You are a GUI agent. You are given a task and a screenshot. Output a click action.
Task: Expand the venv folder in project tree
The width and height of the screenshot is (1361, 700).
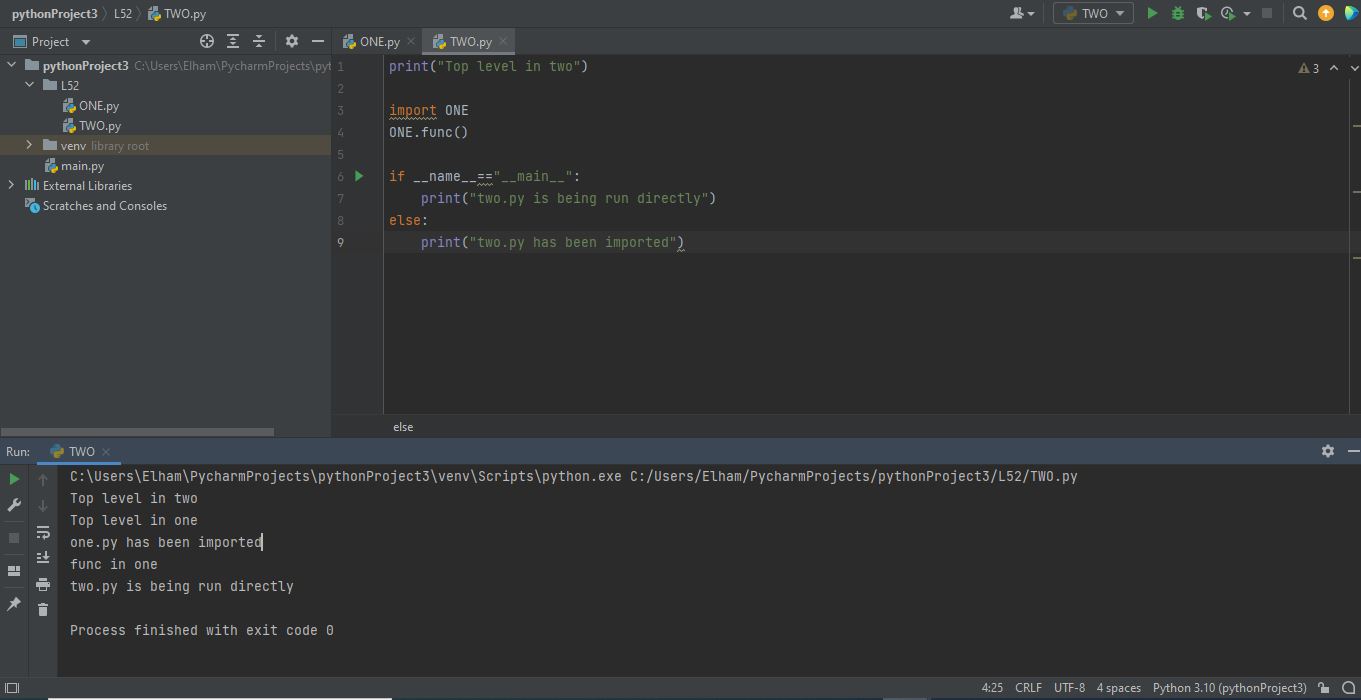29,145
